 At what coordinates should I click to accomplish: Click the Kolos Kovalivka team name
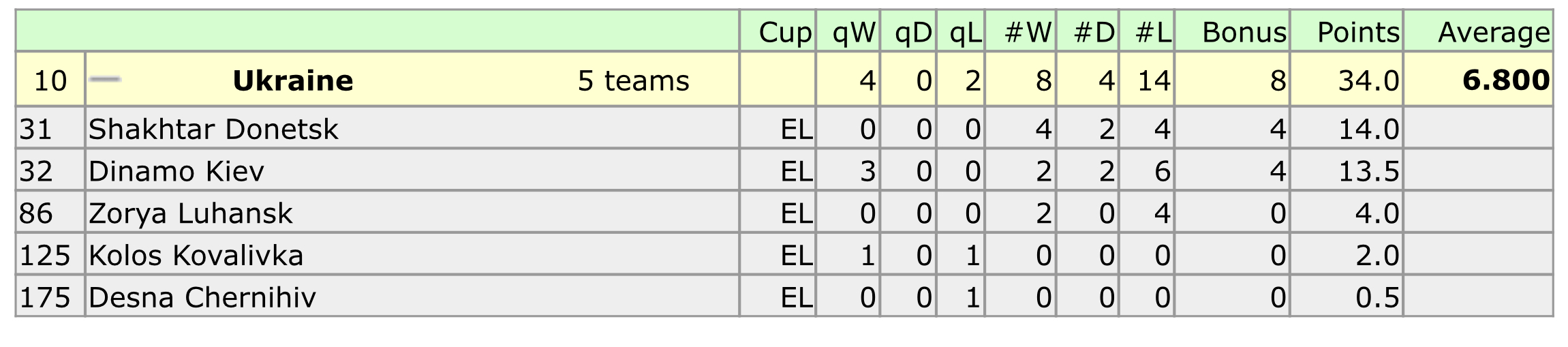click(196, 256)
